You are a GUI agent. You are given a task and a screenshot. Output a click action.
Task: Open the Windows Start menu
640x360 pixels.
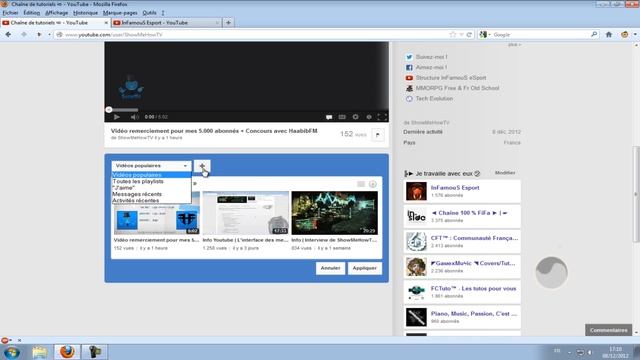(x=11, y=352)
